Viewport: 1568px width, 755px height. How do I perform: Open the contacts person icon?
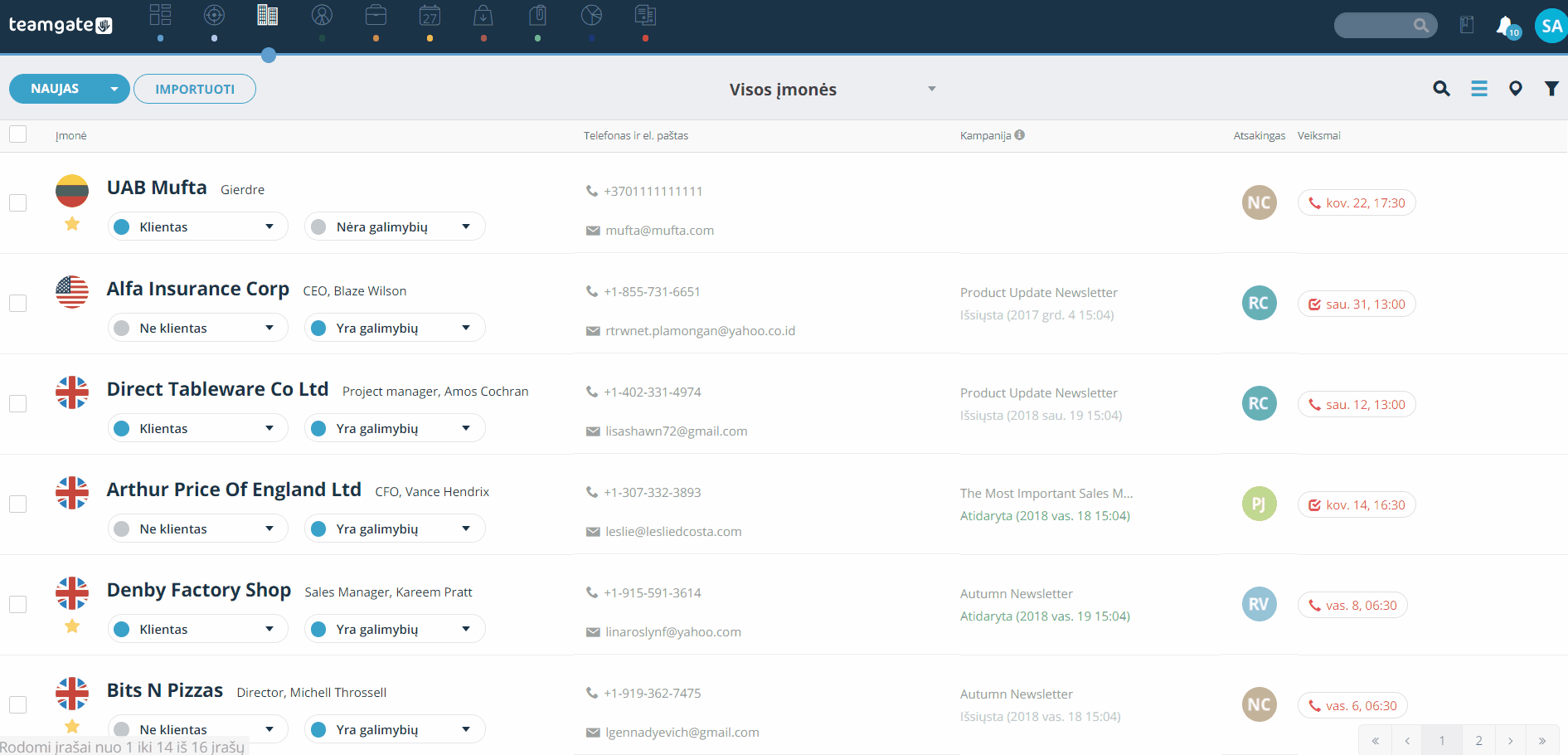(322, 15)
